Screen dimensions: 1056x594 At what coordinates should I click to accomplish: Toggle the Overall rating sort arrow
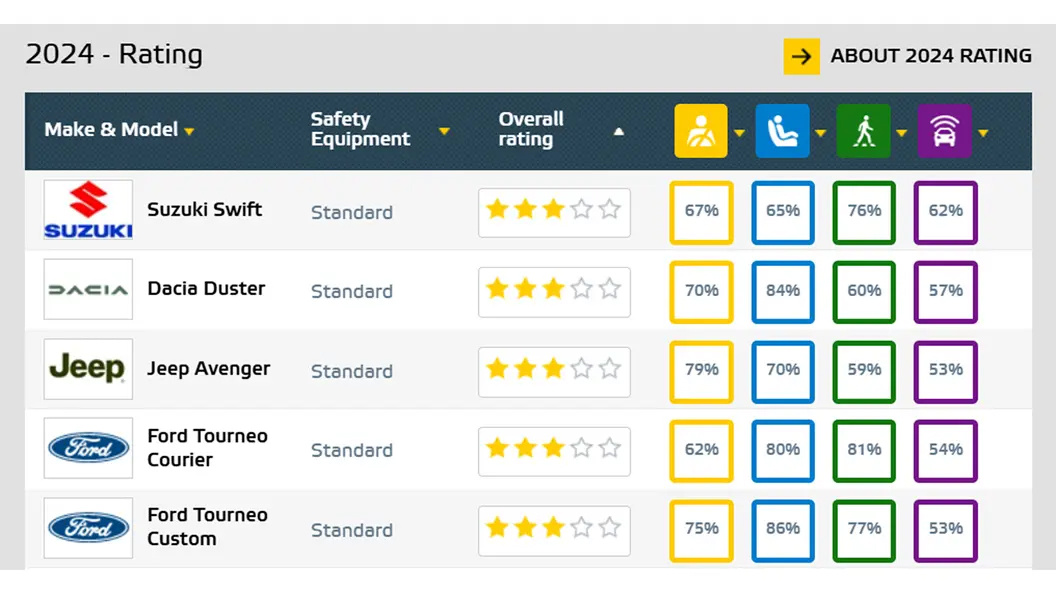tap(619, 132)
